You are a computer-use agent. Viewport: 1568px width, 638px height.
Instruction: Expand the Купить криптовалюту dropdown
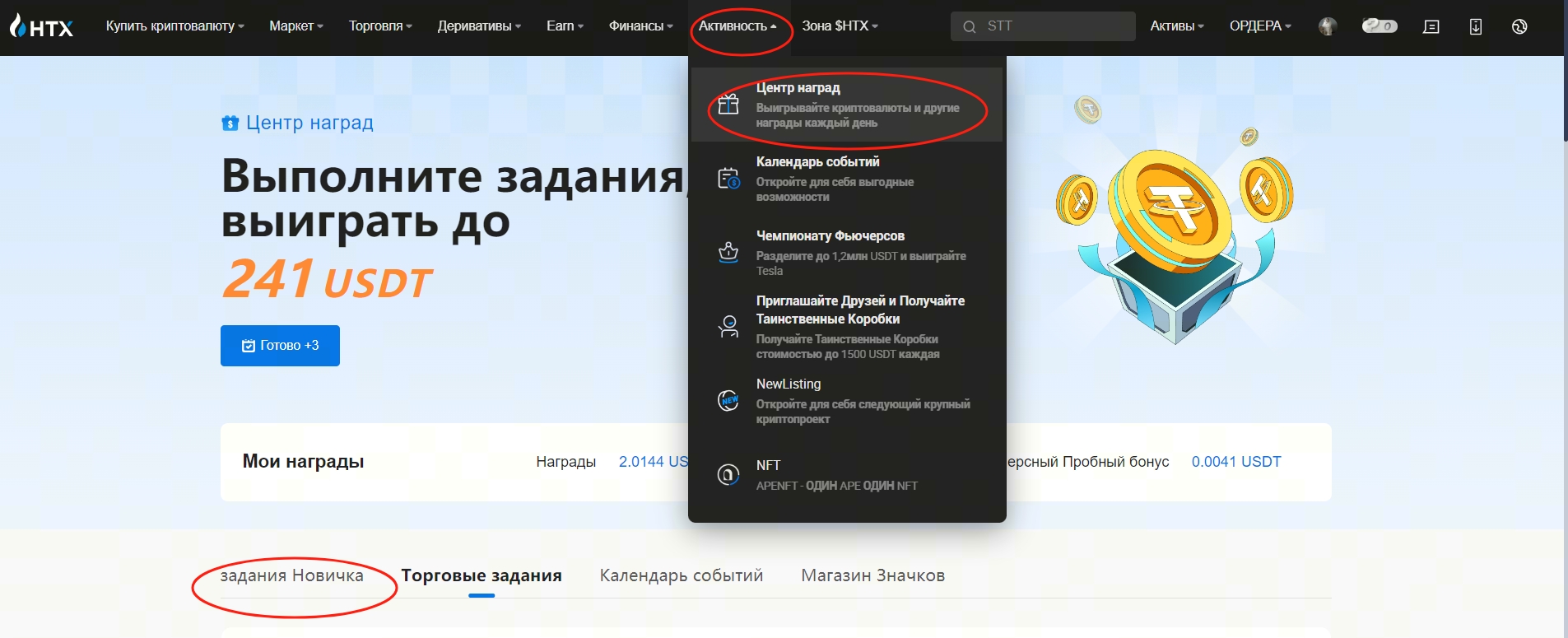pyautogui.click(x=174, y=26)
